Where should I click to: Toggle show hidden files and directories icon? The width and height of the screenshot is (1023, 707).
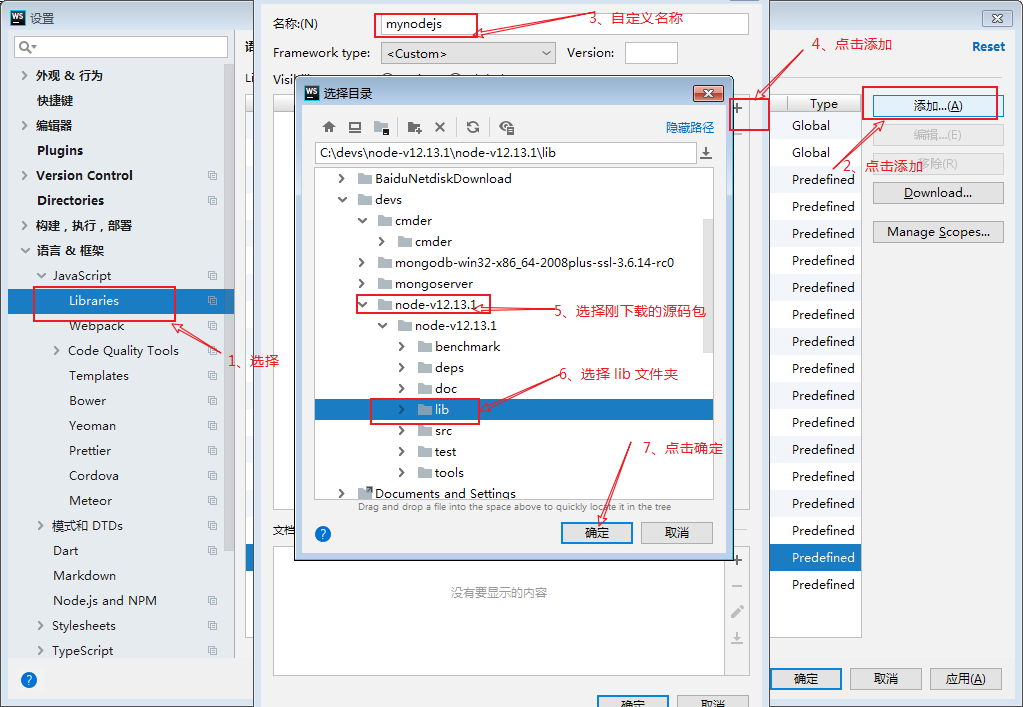506,127
